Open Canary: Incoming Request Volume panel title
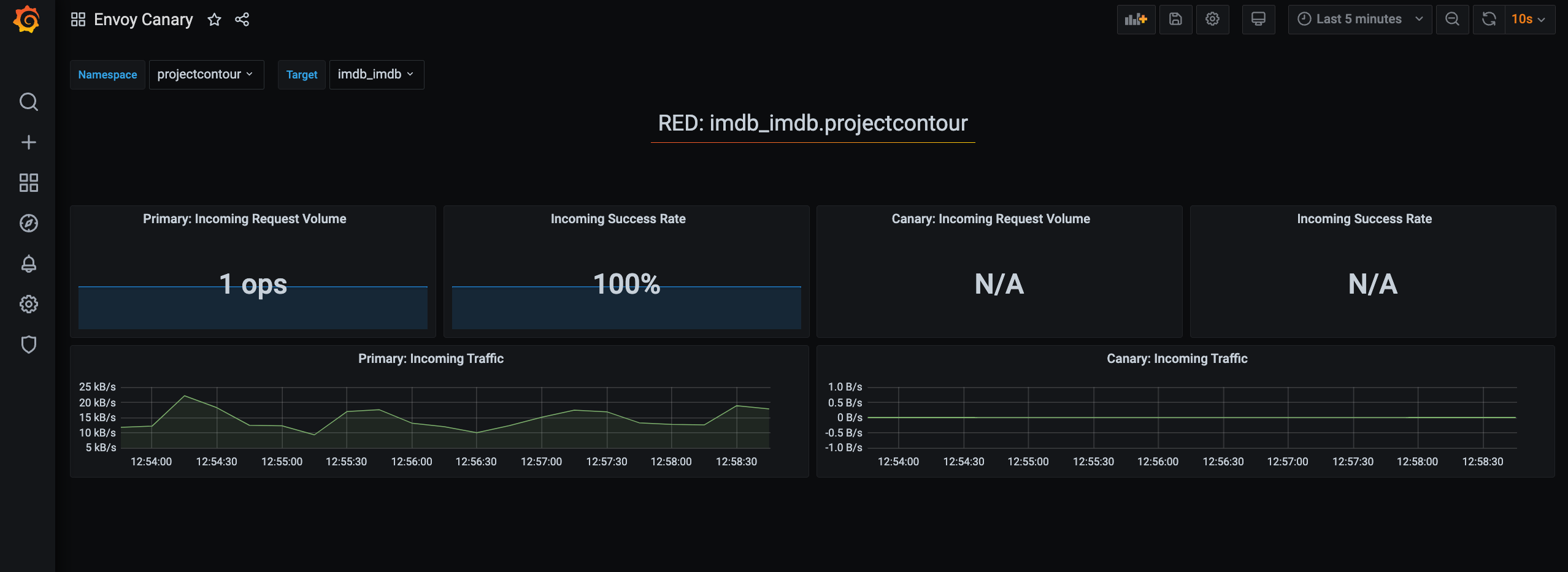1568x572 pixels. [991, 219]
